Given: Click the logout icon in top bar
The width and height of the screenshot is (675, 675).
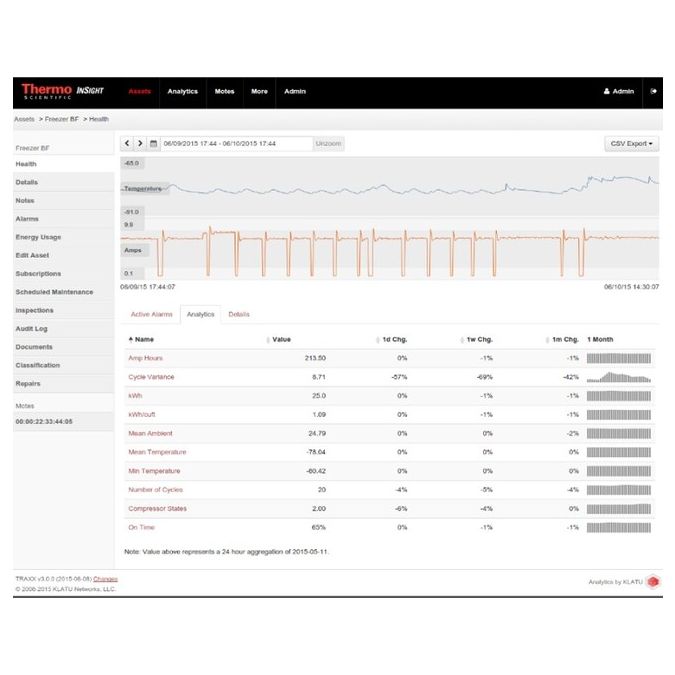Looking at the screenshot, I should coord(653,91).
